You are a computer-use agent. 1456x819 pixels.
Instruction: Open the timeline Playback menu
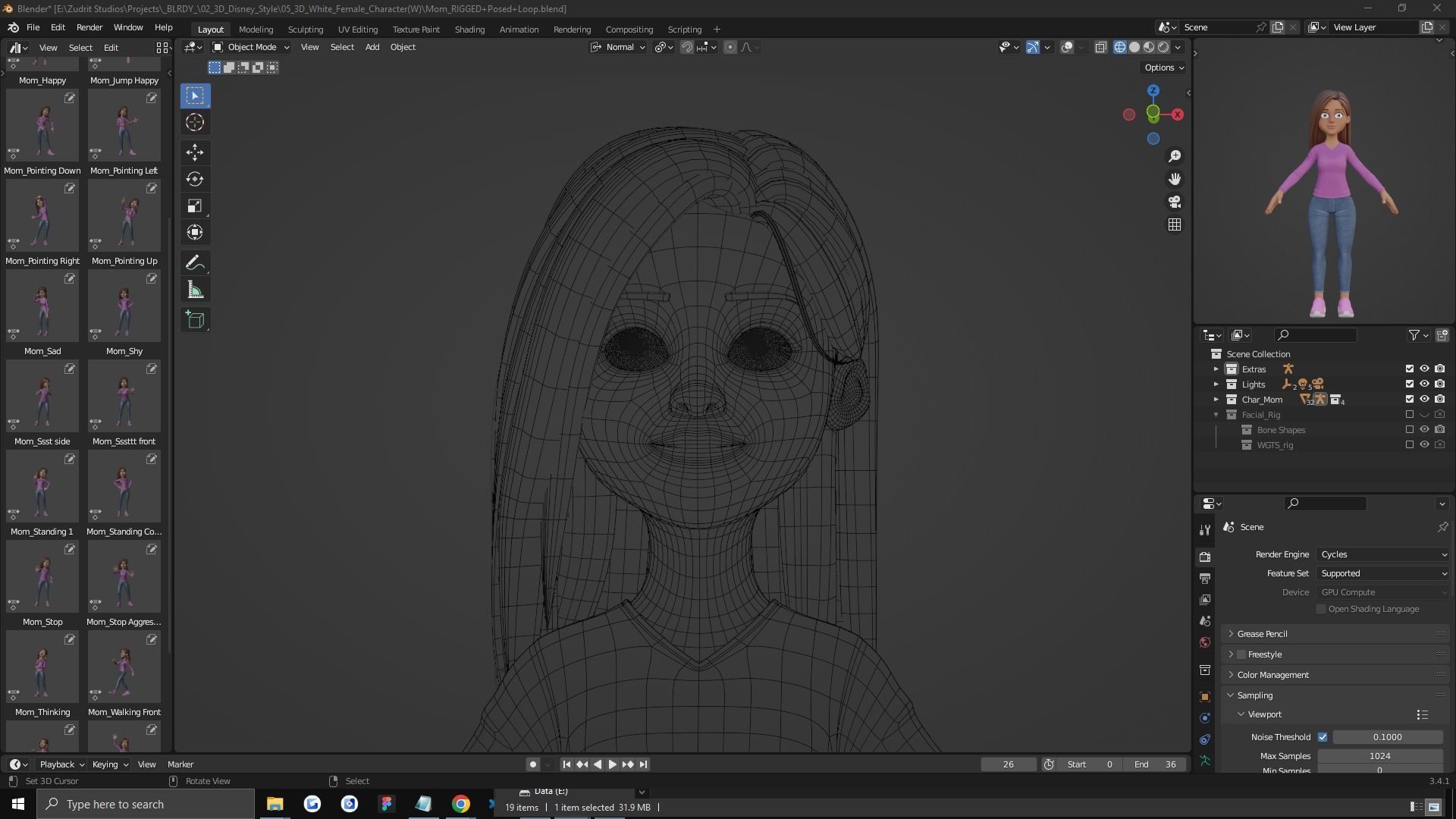tap(61, 764)
